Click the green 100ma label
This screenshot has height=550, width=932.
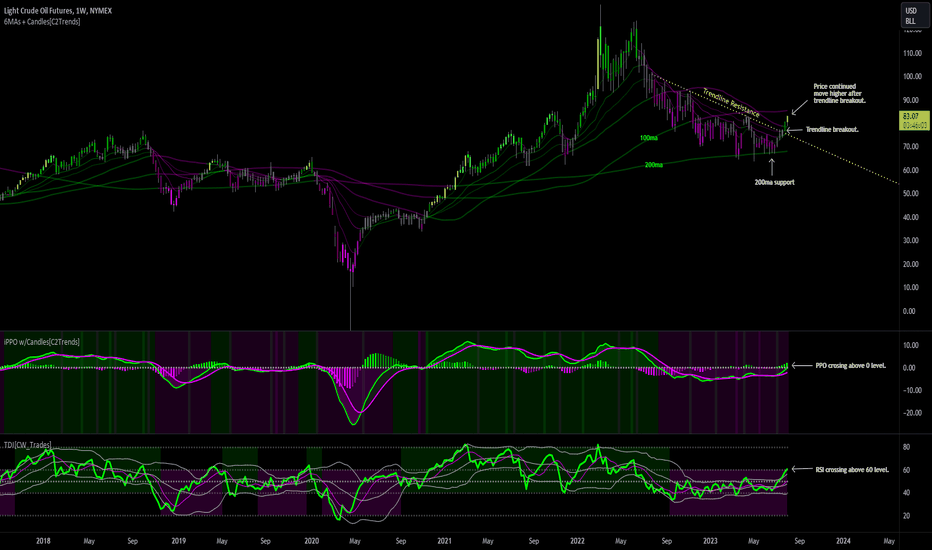[649, 138]
